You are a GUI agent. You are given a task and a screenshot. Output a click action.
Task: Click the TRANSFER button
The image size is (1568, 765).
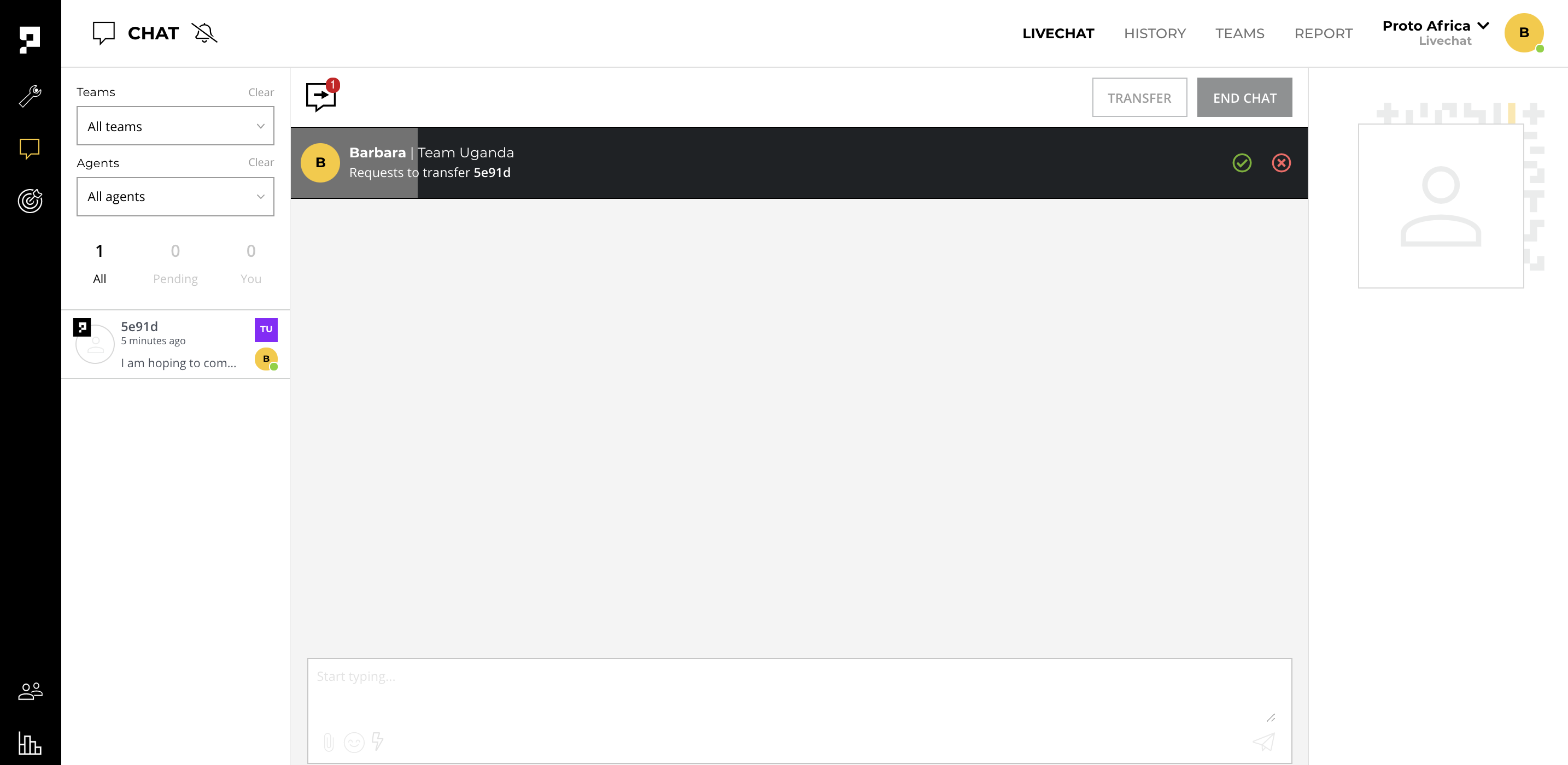pyautogui.click(x=1139, y=97)
